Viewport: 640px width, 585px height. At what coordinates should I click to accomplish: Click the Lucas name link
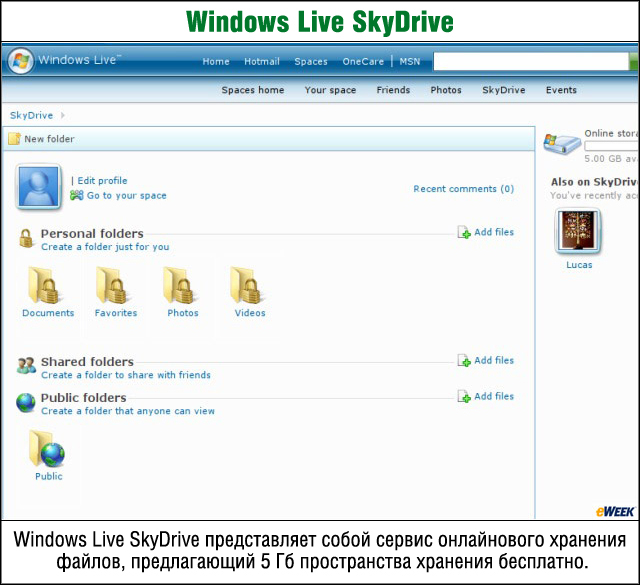(x=579, y=265)
